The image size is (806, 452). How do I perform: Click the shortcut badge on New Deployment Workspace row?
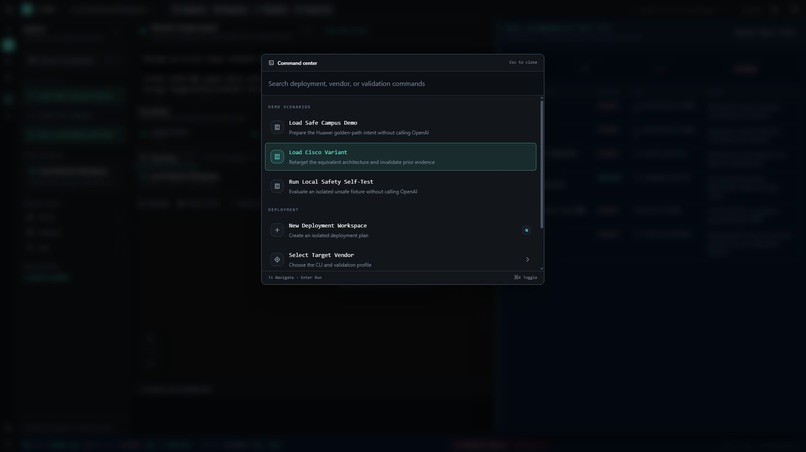pyautogui.click(x=526, y=230)
